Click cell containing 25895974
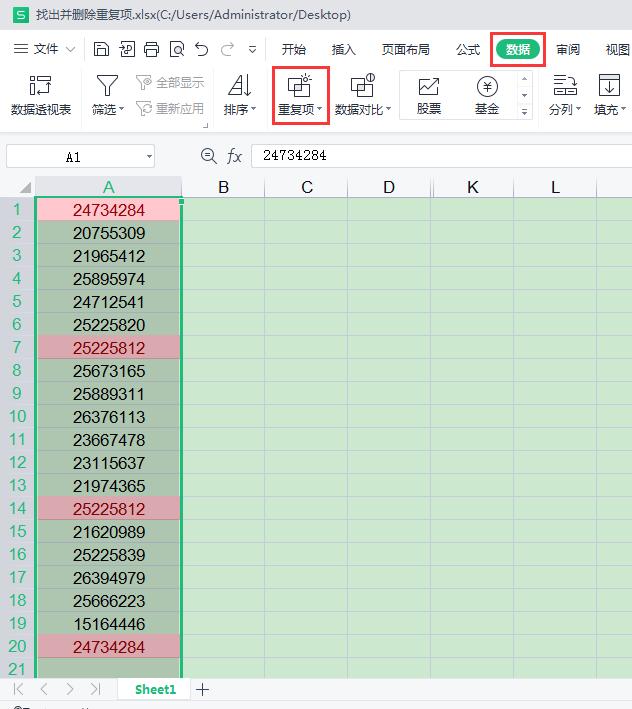Screen dimensions: 632x709 tap(109, 279)
